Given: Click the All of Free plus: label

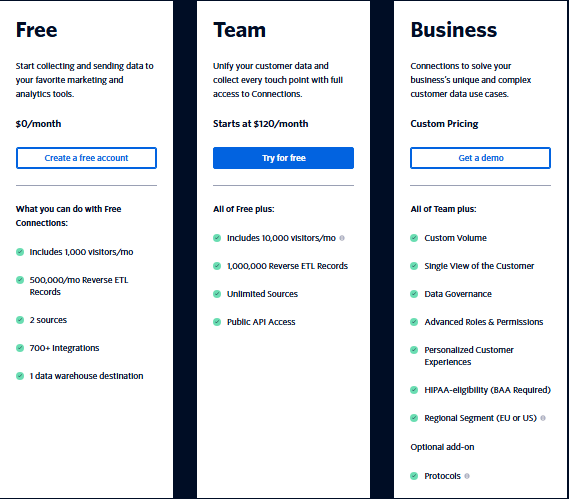Looking at the screenshot, I should [x=244, y=209].
